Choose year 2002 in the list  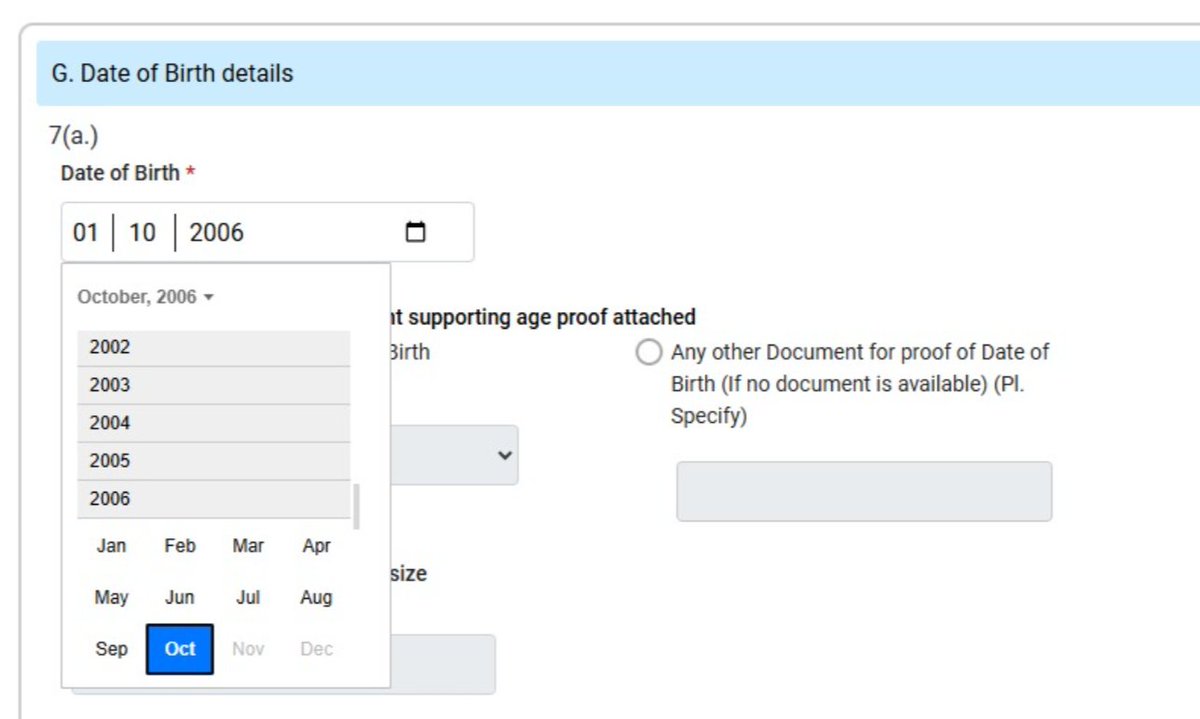(x=214, y=347)
